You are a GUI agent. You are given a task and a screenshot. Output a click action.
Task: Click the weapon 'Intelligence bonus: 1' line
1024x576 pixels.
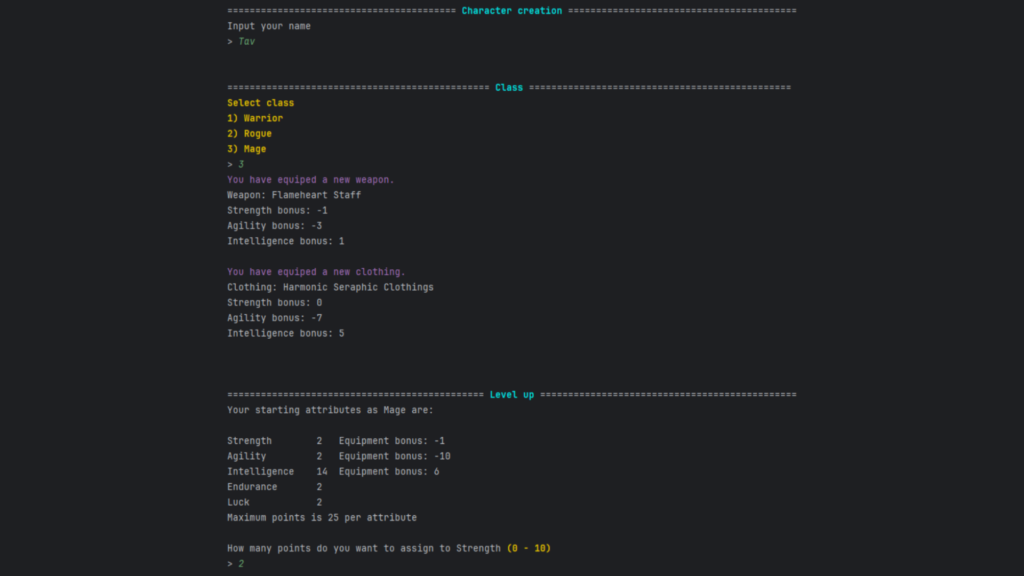[286, 240]
